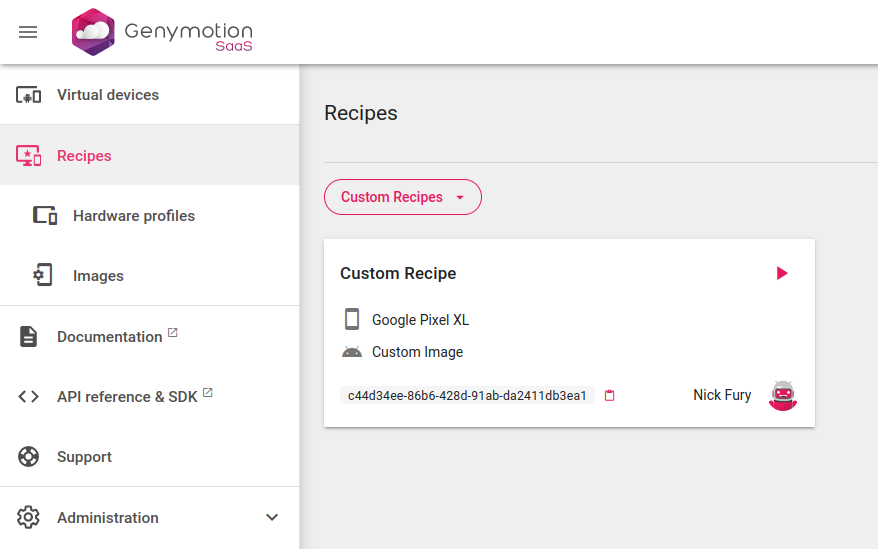Open the Custom Recipes dropdown
This screenshot has height=549, width=878.
403,197
